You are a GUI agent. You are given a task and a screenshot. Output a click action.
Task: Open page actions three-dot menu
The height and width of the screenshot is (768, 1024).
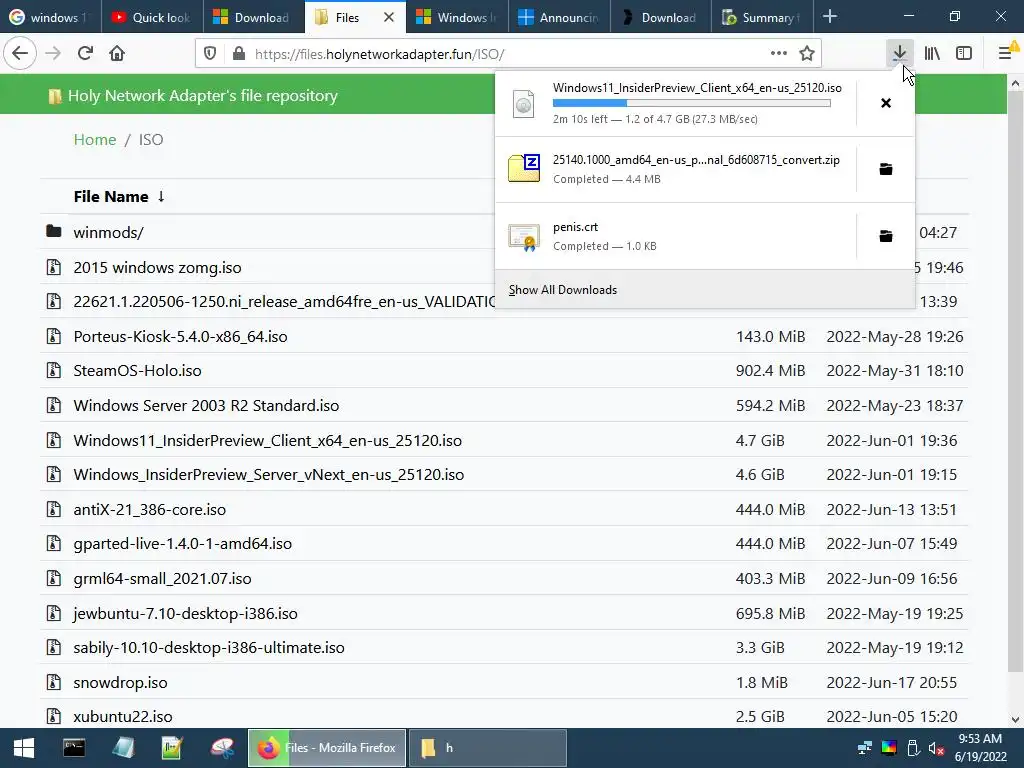coord(778,54)
